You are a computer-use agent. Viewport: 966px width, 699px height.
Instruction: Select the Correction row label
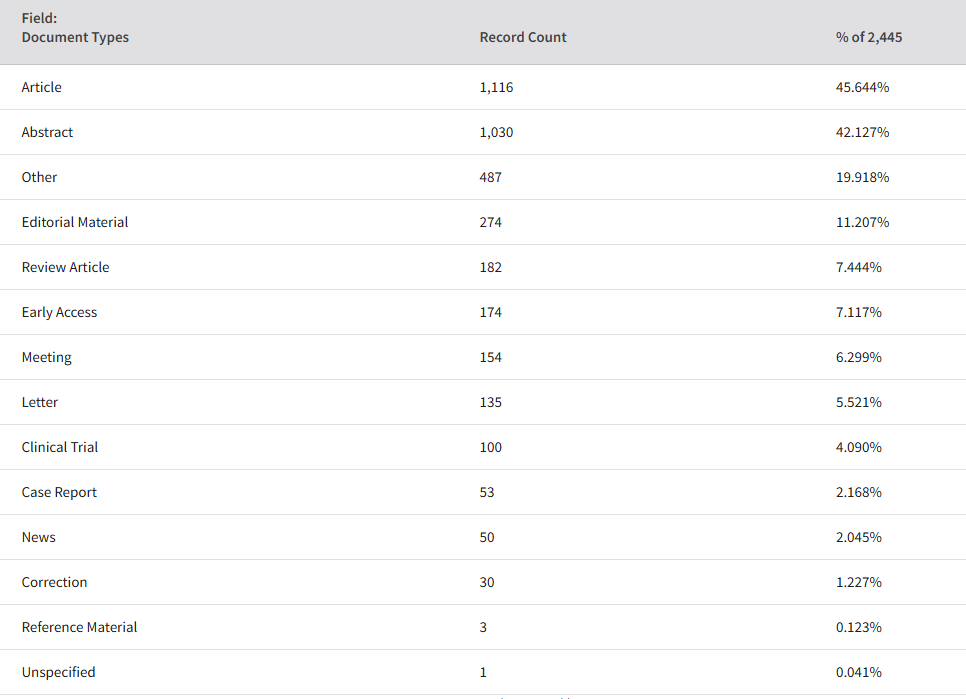coord(54,582)
